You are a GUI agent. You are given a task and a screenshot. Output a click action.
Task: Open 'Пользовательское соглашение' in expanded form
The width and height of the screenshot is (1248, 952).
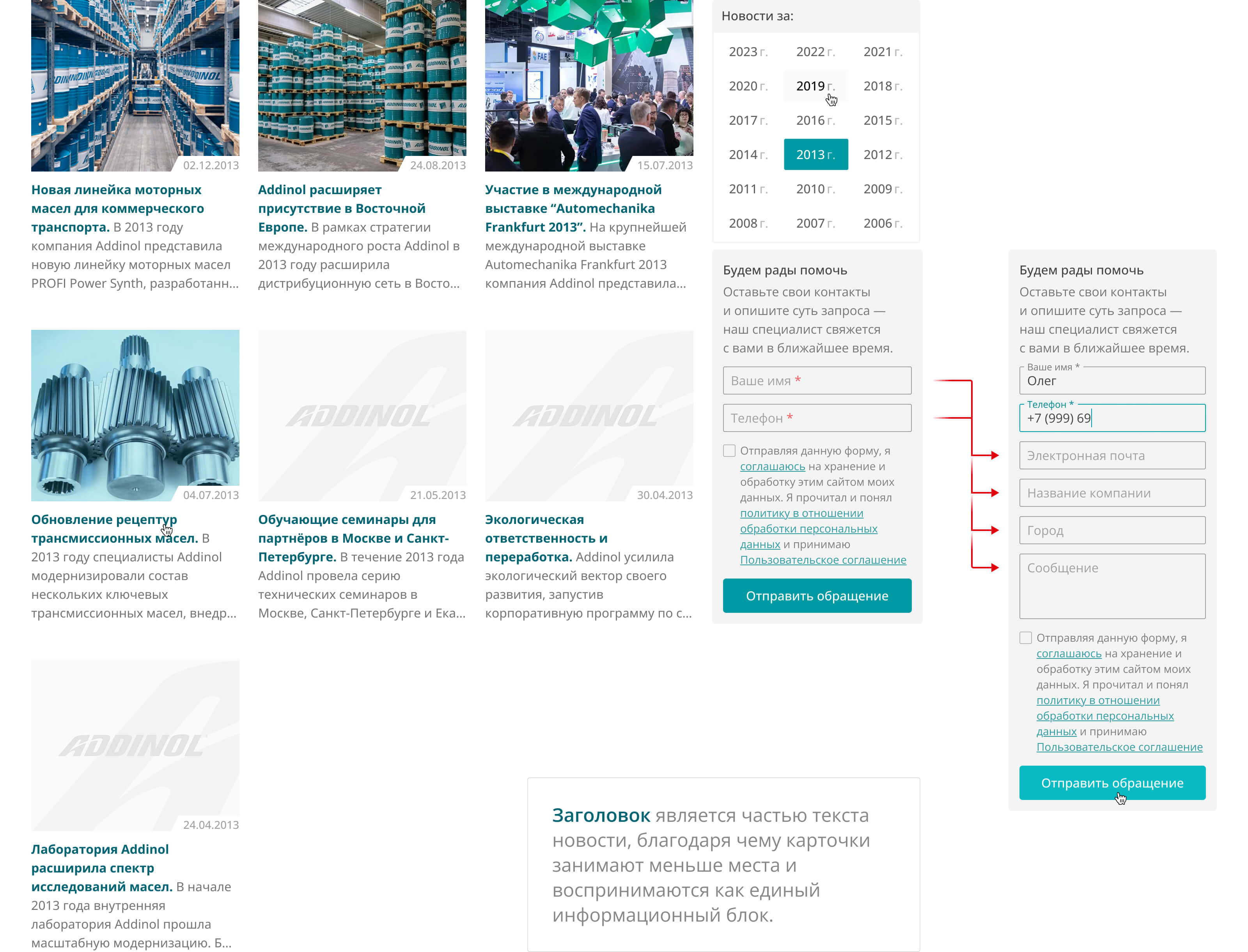pos(1119,747)
